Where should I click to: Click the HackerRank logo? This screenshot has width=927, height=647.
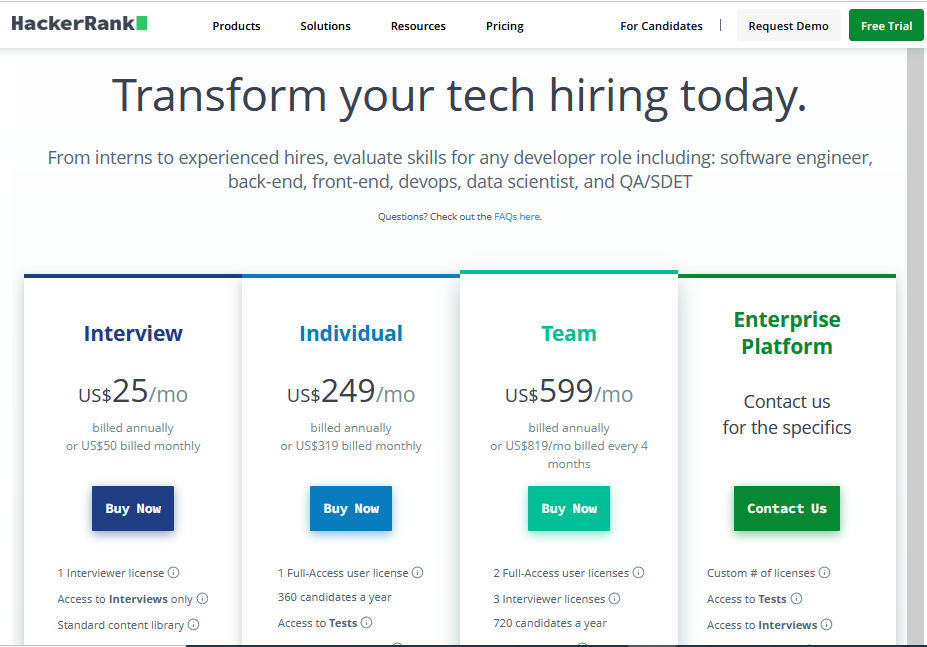79,24
